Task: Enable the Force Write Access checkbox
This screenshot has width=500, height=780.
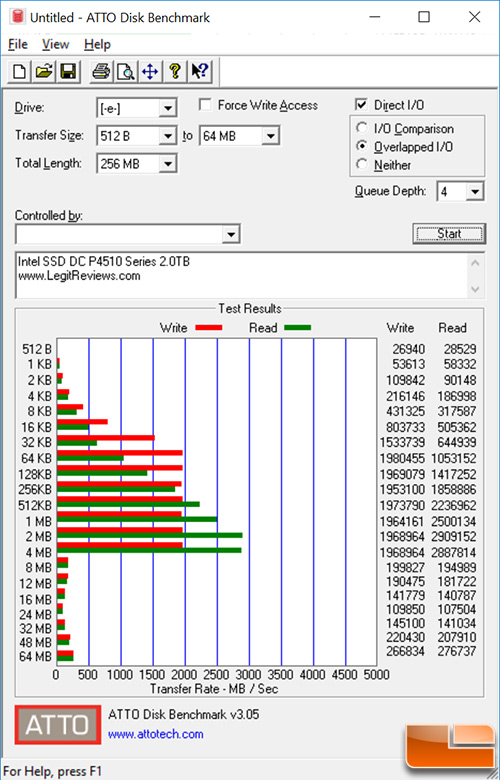Action: (x=204, y=105)
